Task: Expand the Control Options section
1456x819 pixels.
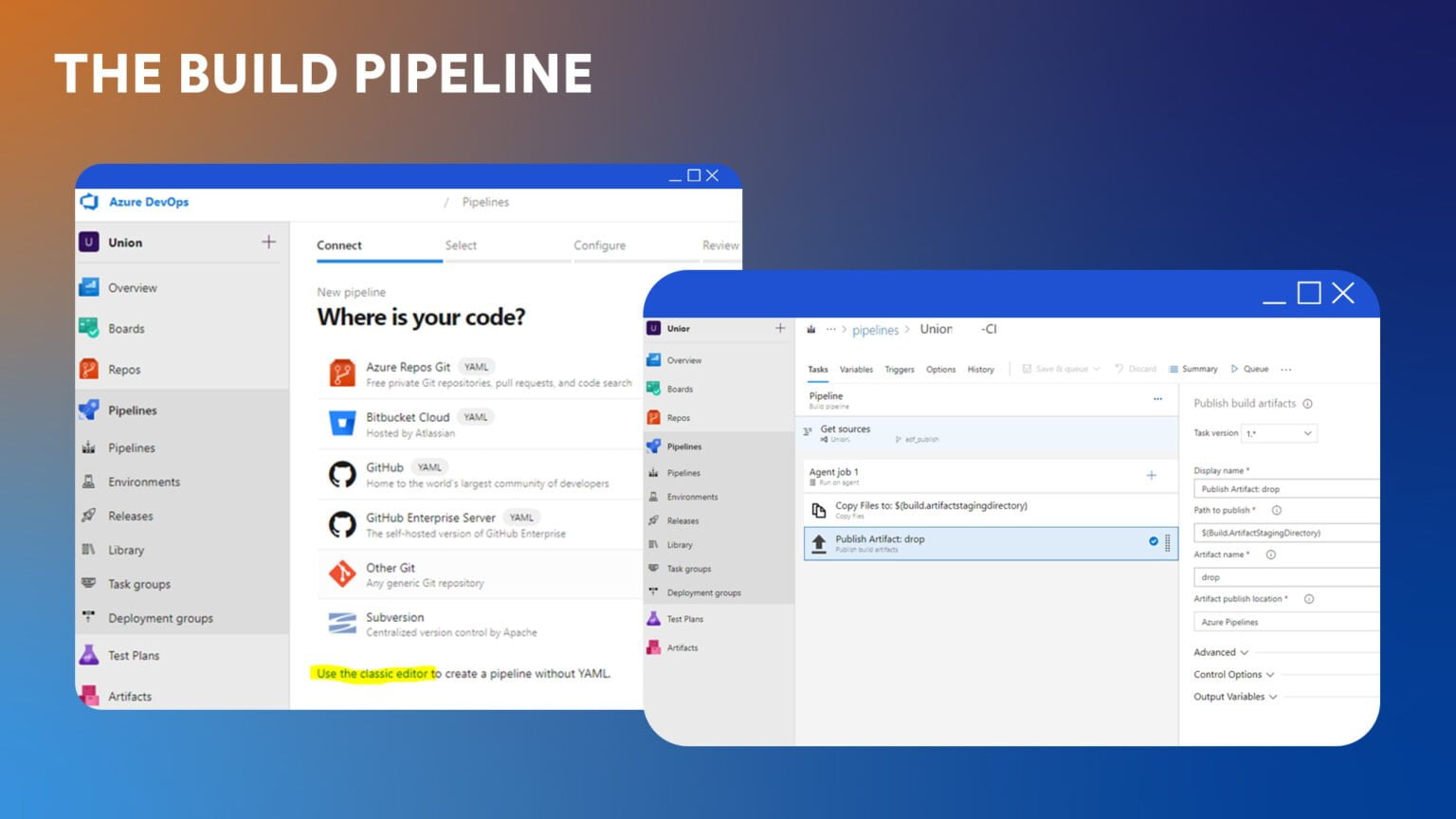Action: tap(1233, 675)
